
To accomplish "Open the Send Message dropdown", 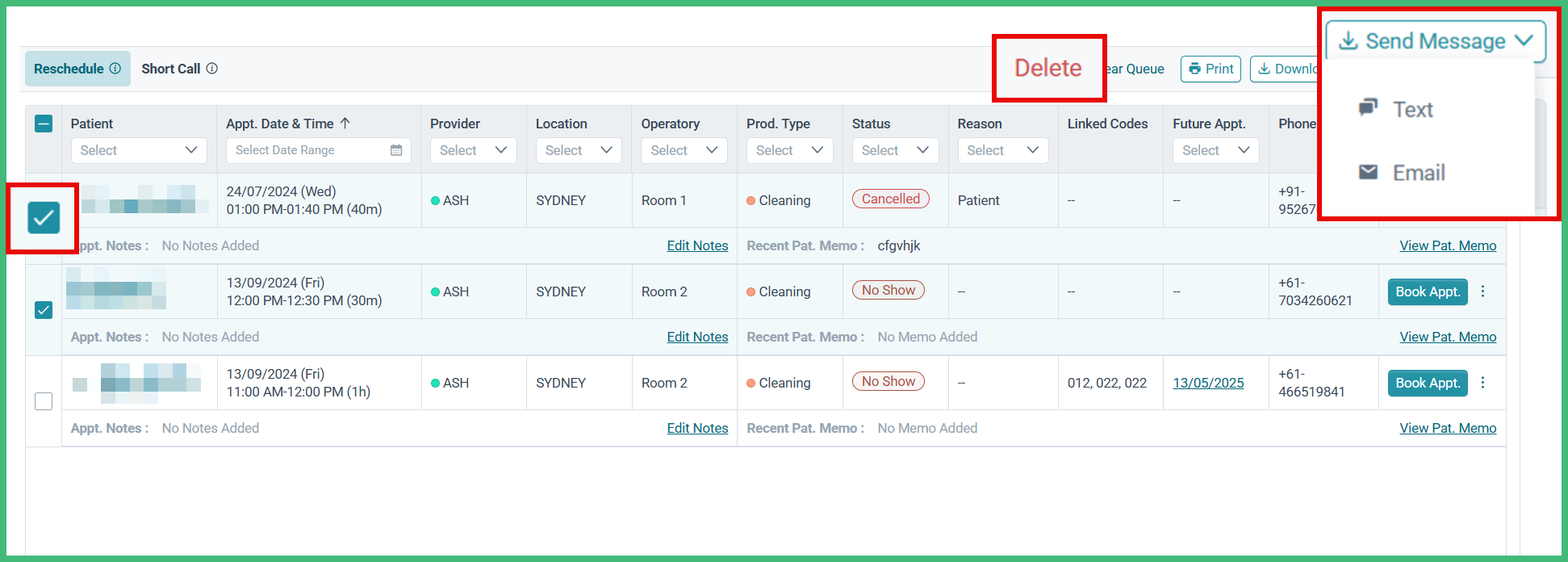I will tap(1436, 41).
